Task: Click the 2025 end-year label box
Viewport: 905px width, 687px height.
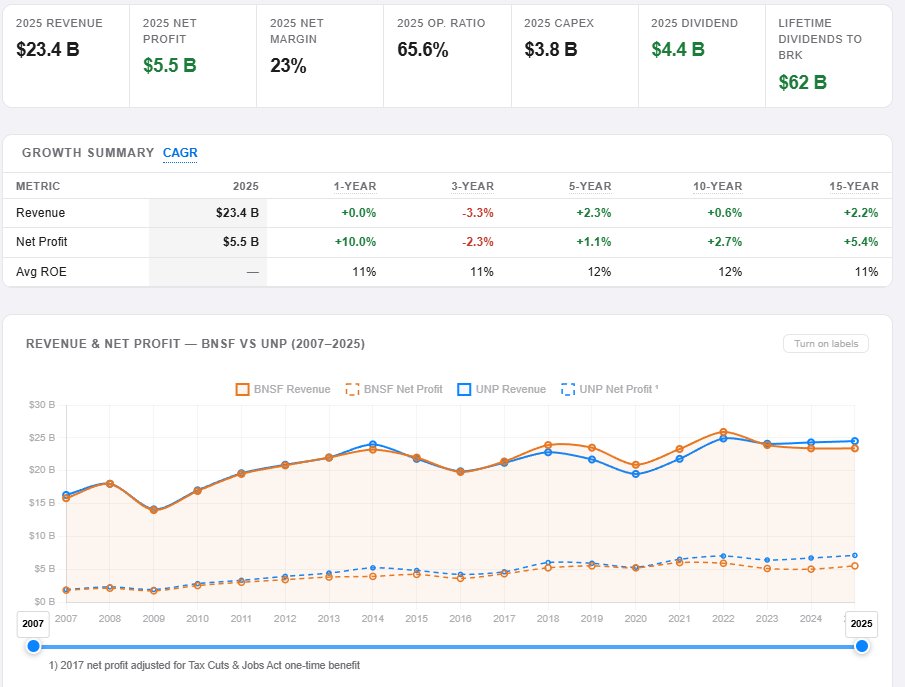Action: 861,623
